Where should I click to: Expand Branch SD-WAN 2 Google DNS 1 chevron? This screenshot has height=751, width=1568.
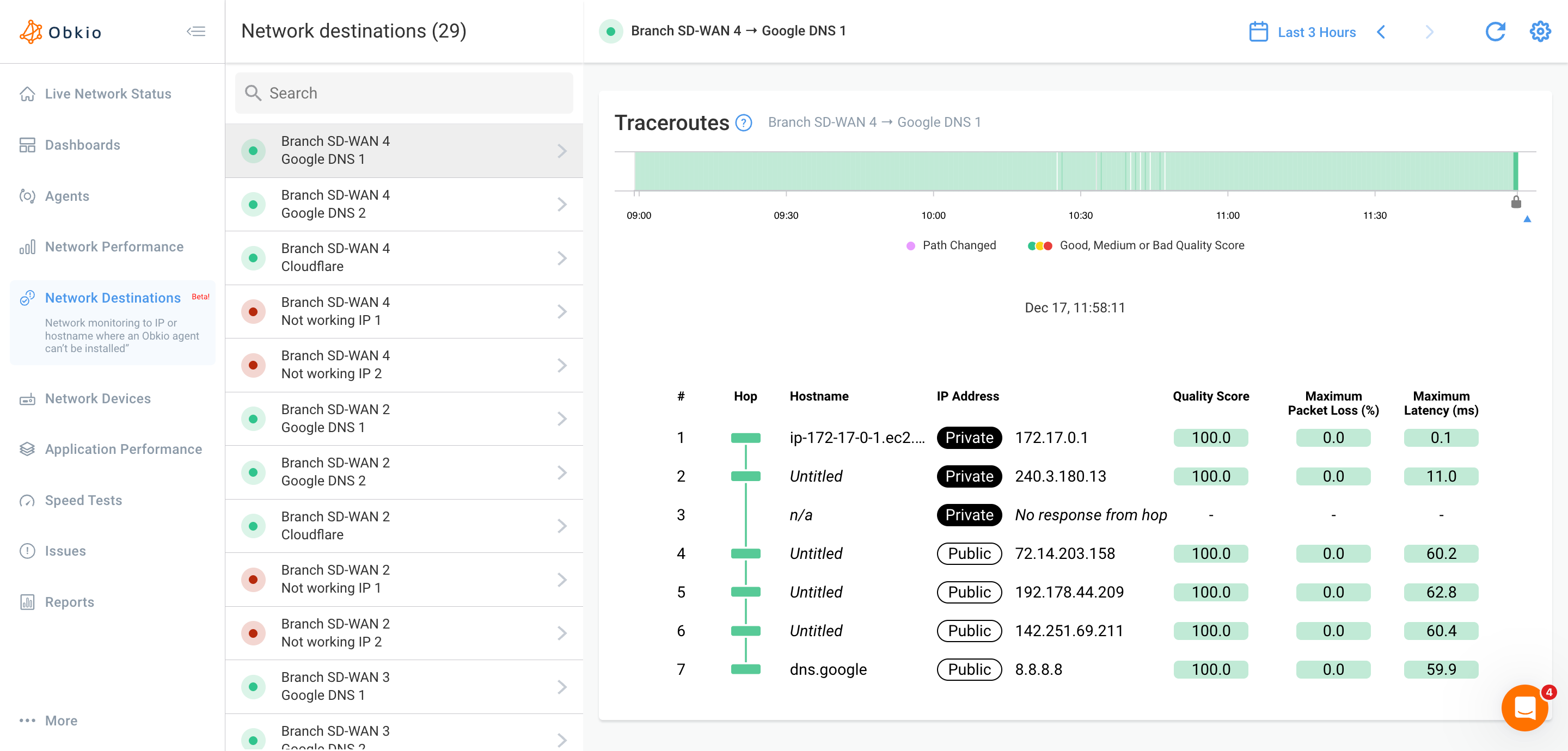(x=562, y=418)
